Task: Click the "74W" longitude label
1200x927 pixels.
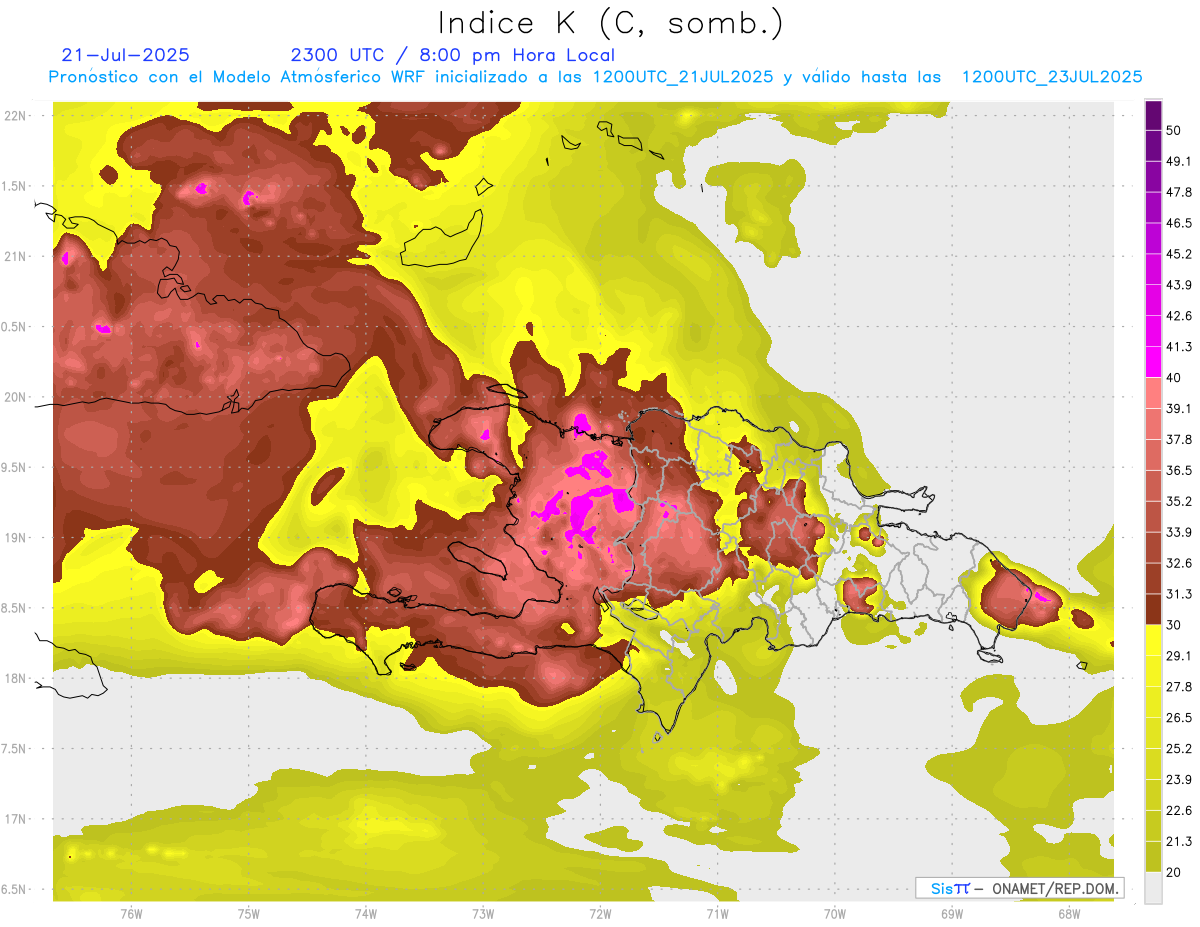Action: coord(366,913)
